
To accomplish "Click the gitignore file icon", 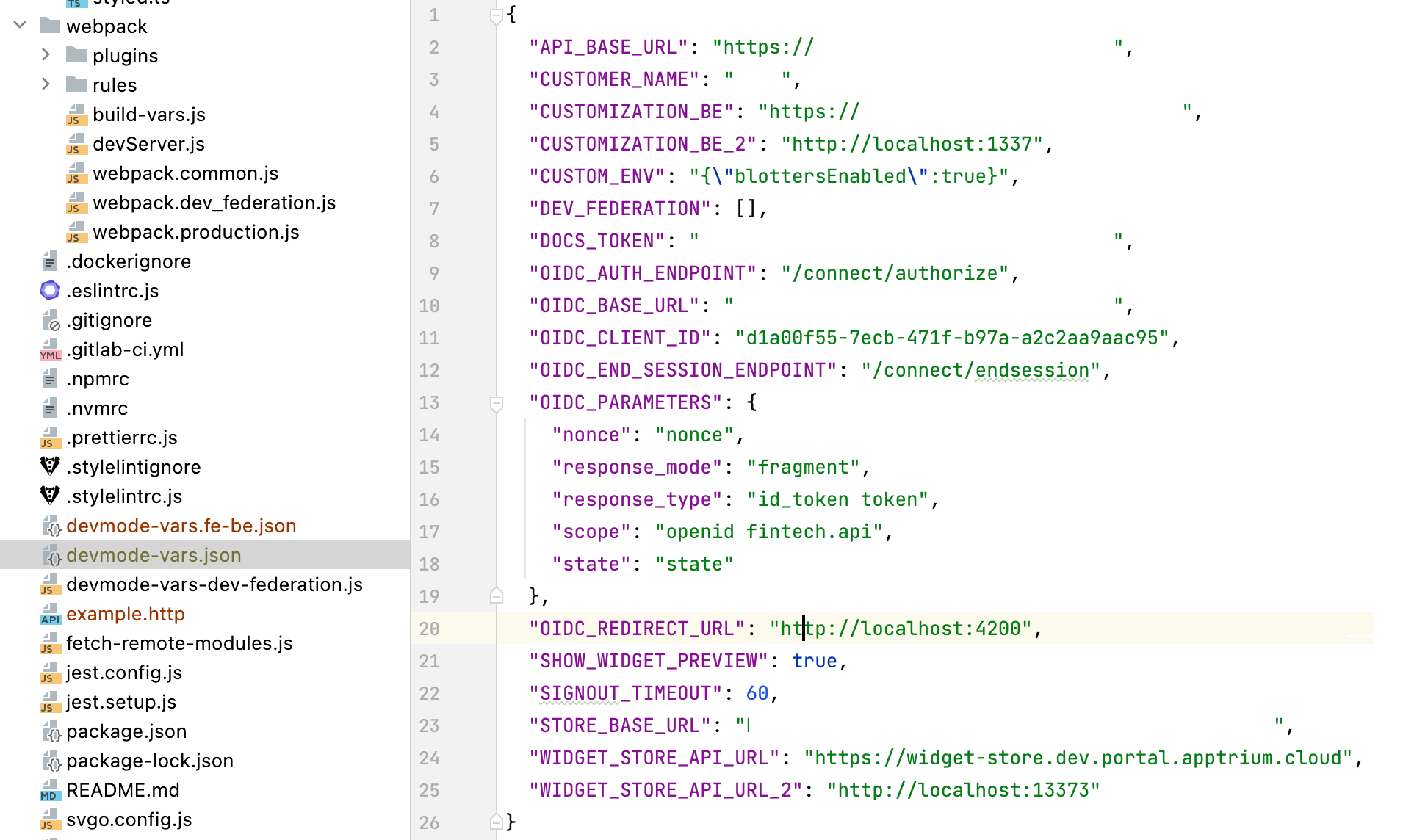I will pyautogui.click(x=50, y=320).
